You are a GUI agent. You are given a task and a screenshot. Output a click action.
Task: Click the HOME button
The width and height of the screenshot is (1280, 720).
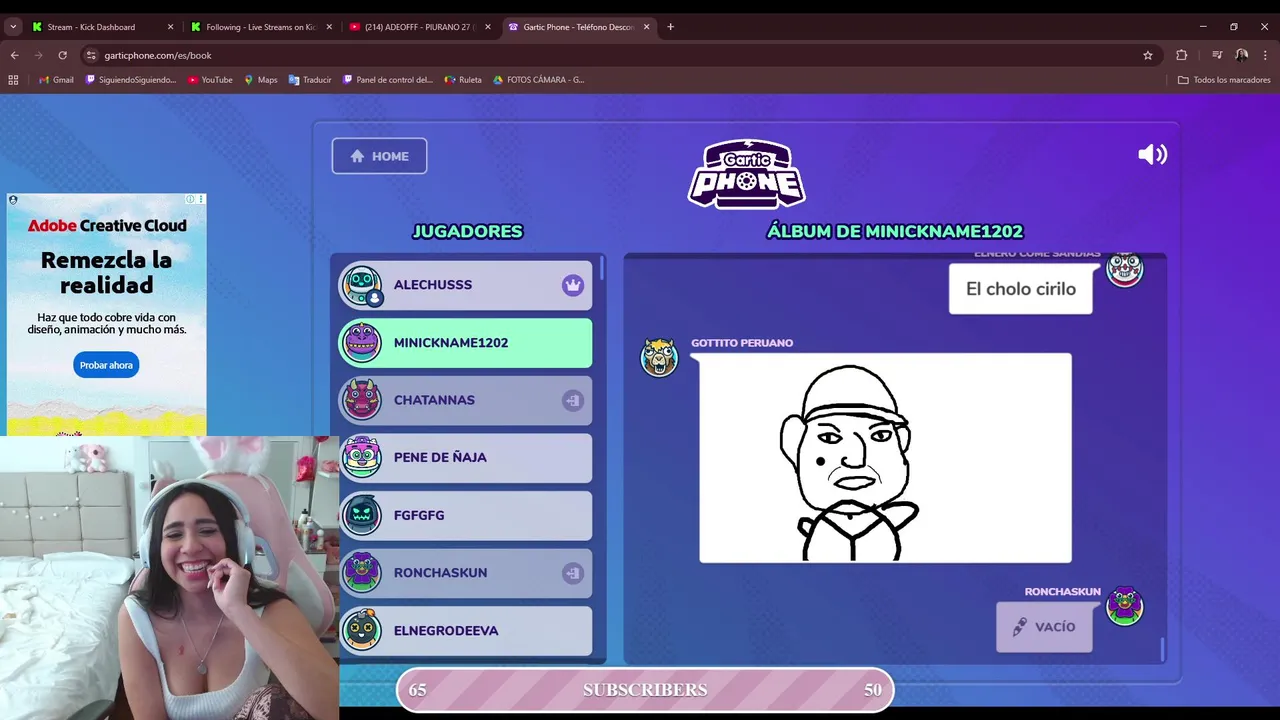(379, 156)
